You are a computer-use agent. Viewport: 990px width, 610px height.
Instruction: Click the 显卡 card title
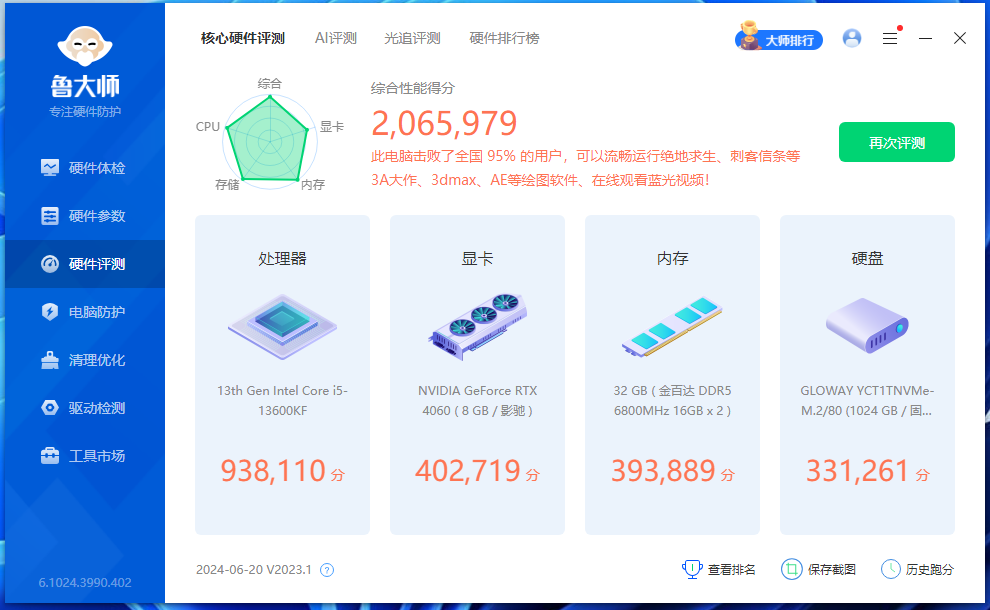click(x=477, y=258)
